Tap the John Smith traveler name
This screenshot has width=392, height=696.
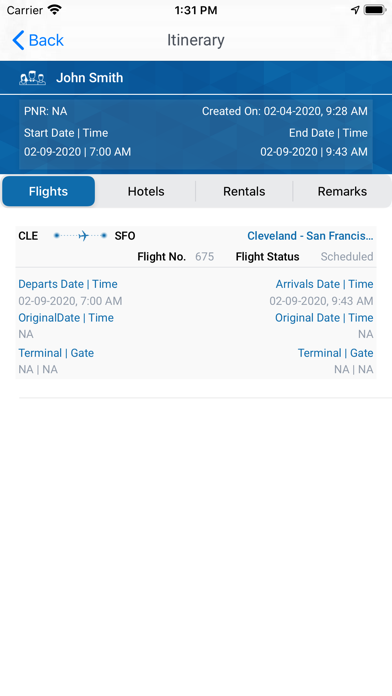90,78
